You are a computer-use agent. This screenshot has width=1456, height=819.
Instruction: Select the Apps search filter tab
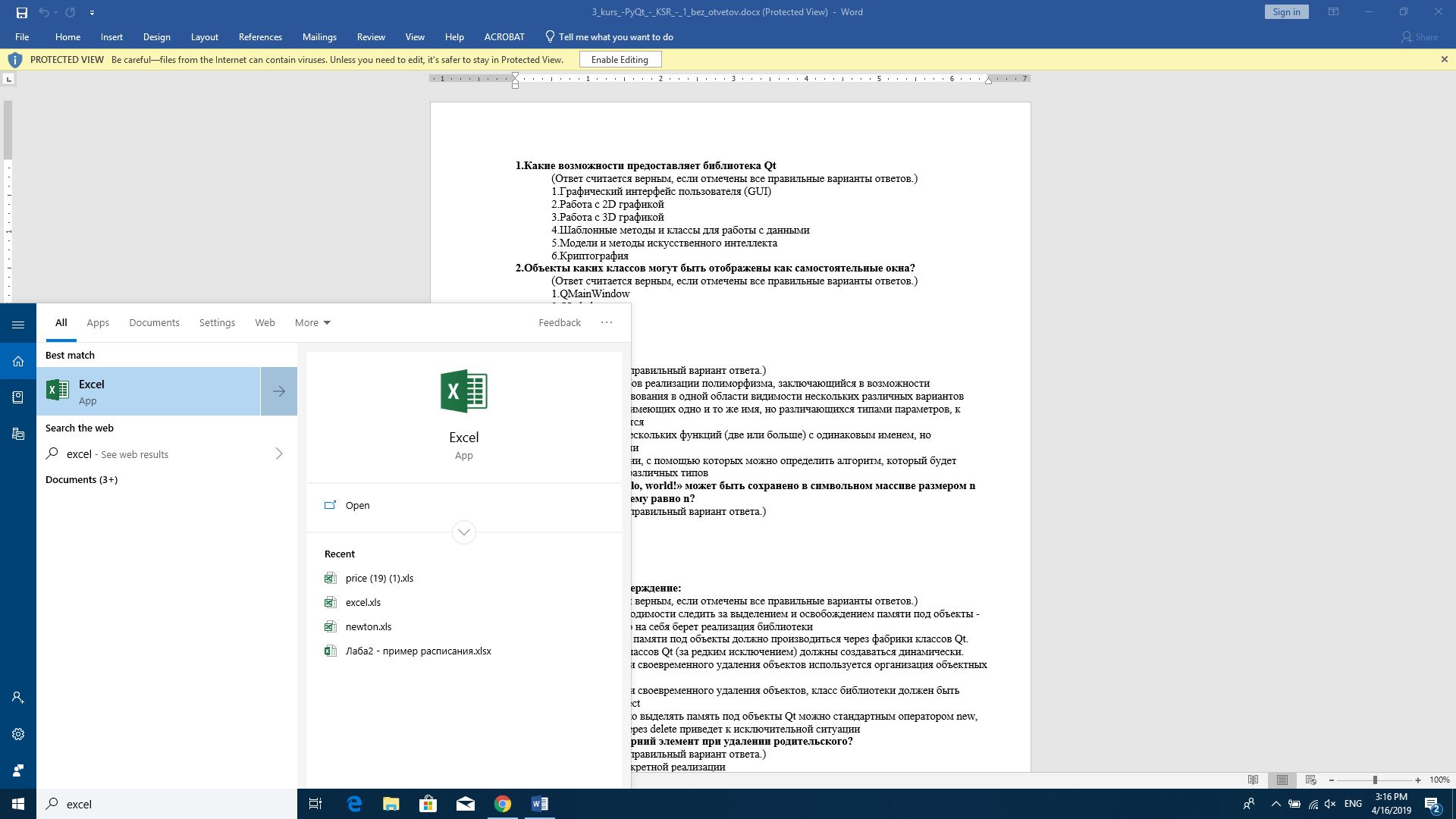[98, 322]
